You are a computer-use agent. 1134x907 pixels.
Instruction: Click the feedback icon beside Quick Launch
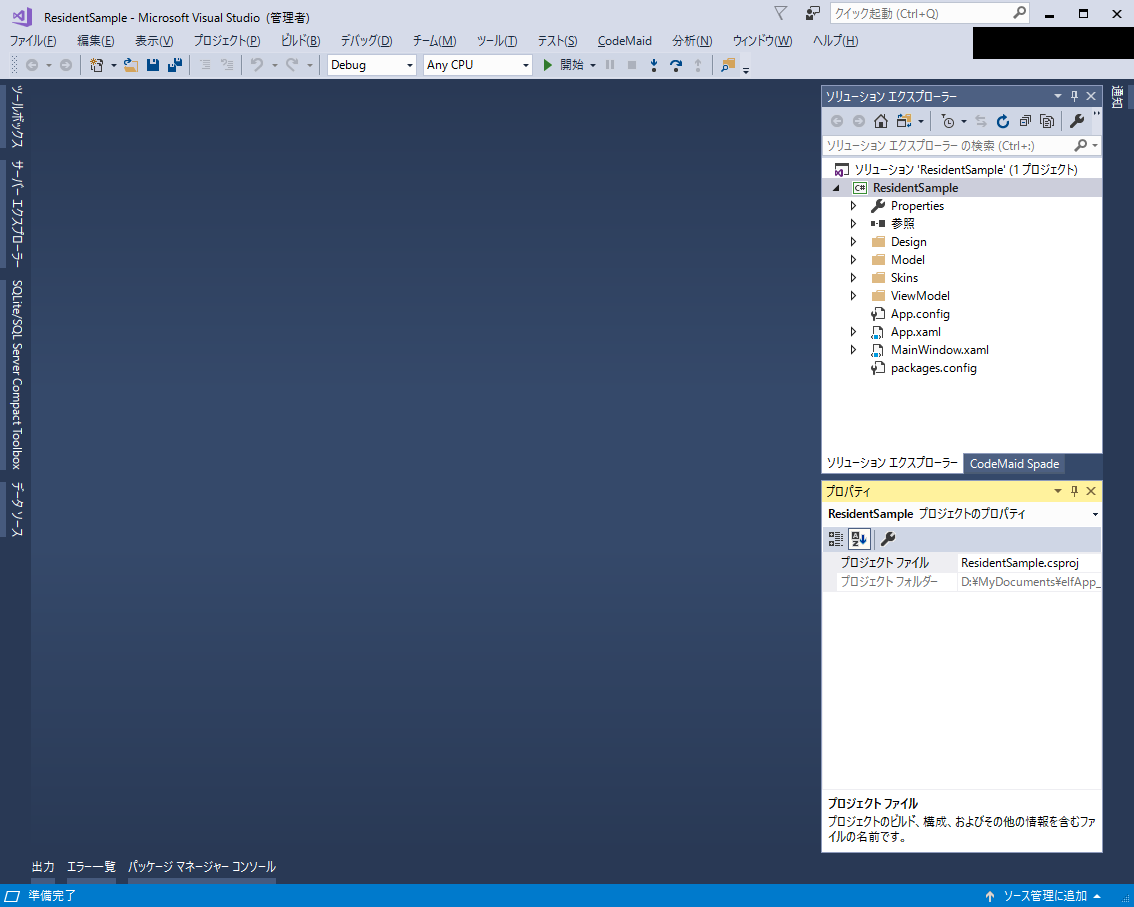(813, 13)
